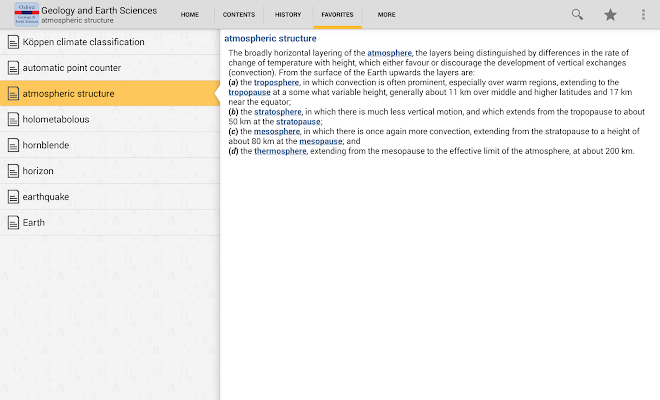Click the 'Geology and Earth Sciences' title
This screenshot has height=400, width=660.
(x=99, y=11)
